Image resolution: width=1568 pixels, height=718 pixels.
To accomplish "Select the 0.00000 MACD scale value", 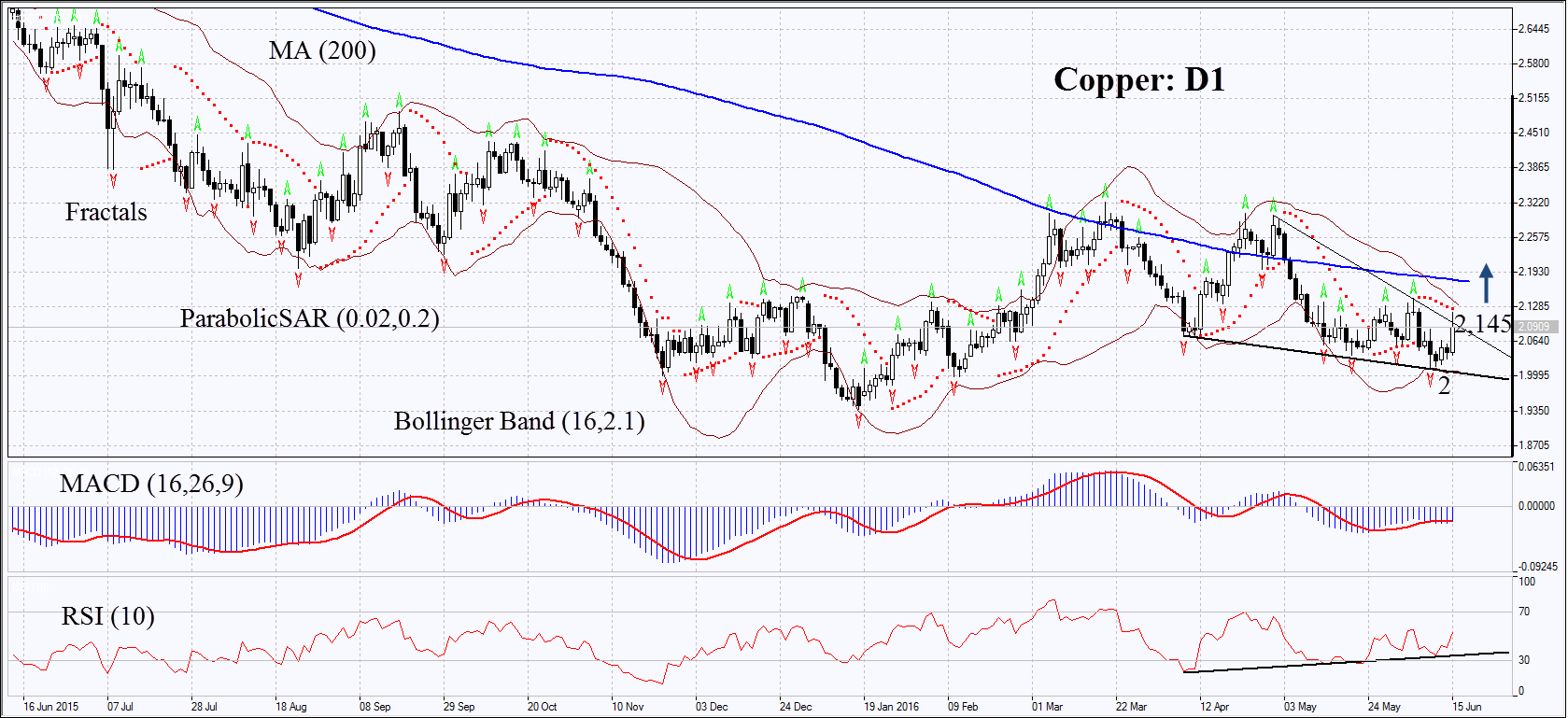I will click(x=1536, y=506).
